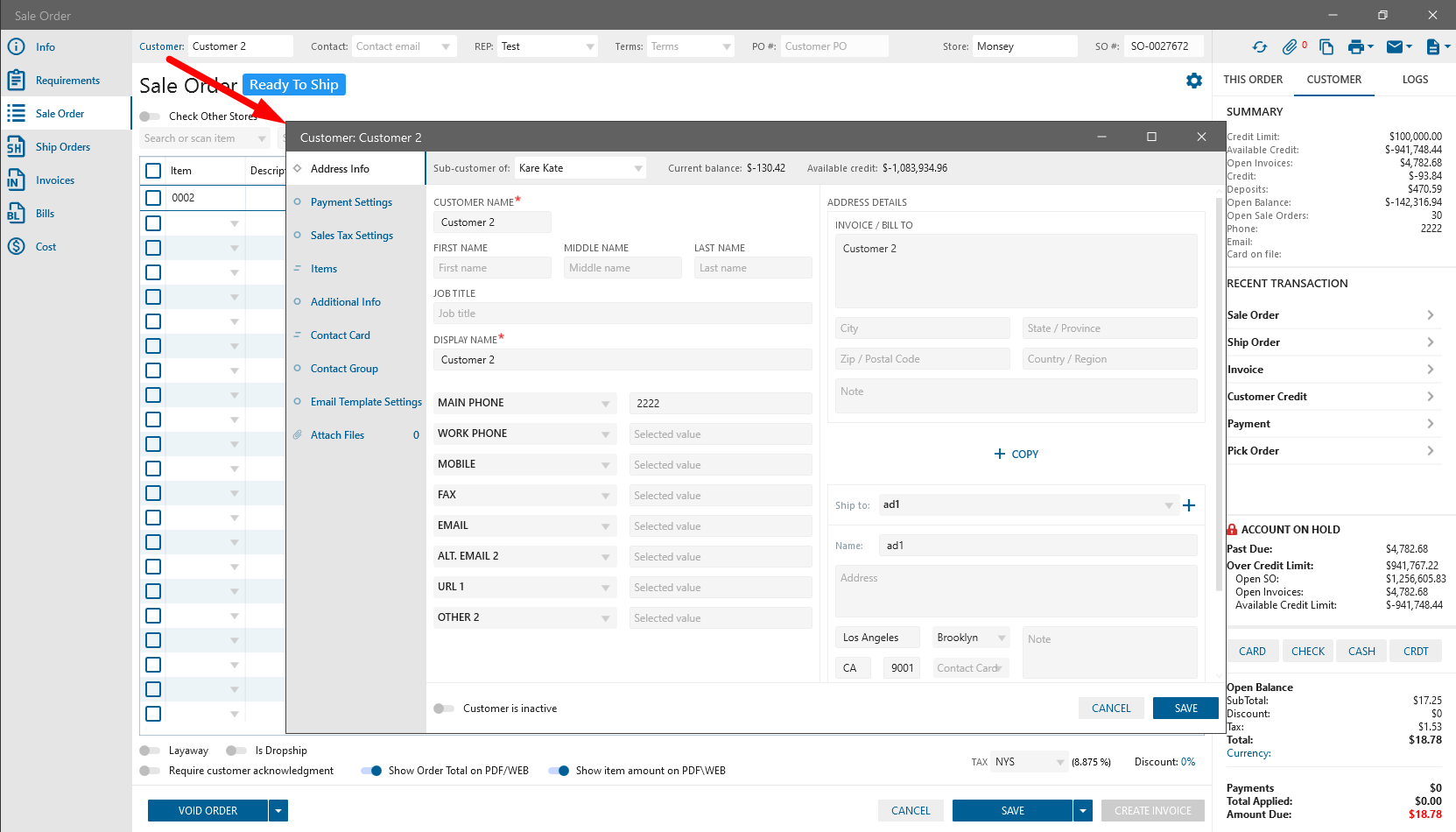Viewport: 1456px width, 832px height.
Task: Turn off Show item amount on PDF\WEB
Action: coord(559,771)
